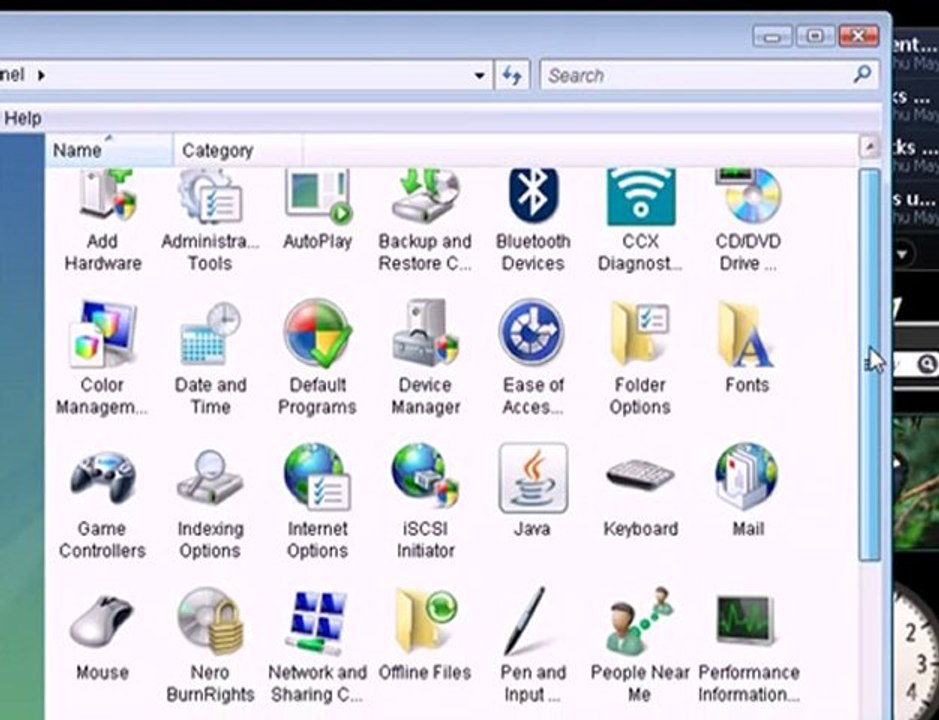The width and height of the screenshot is (939, 720).
Task: Expand the breadcrumb arrow after Control Panel
Action: coord(41,75)
